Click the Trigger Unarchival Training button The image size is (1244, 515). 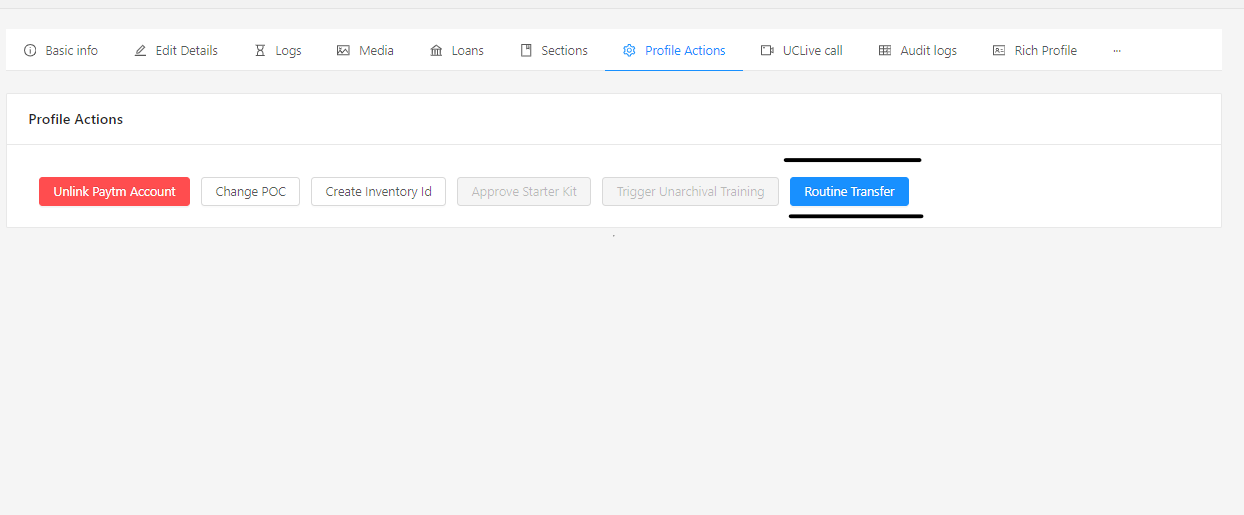click(690, 191)
